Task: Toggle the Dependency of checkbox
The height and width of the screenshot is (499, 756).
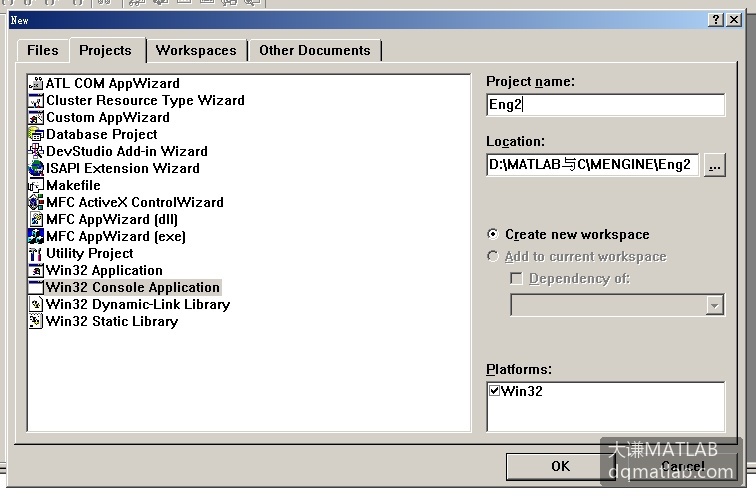Action: [516, 279]
